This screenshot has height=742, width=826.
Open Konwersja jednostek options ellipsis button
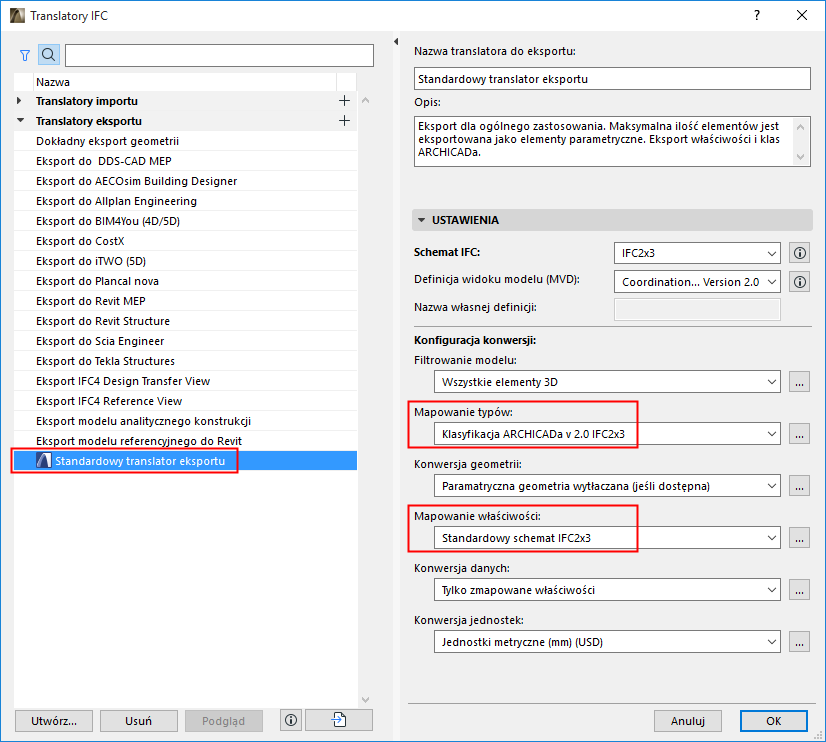tap(799, 642)
